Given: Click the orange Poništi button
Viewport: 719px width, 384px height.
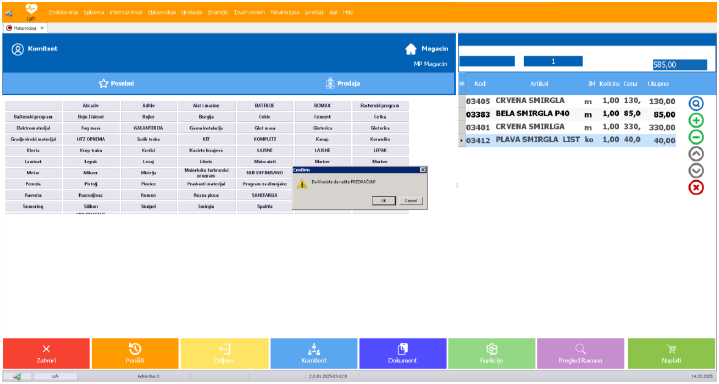Looking at the screenshot, I should coord(135,354).
